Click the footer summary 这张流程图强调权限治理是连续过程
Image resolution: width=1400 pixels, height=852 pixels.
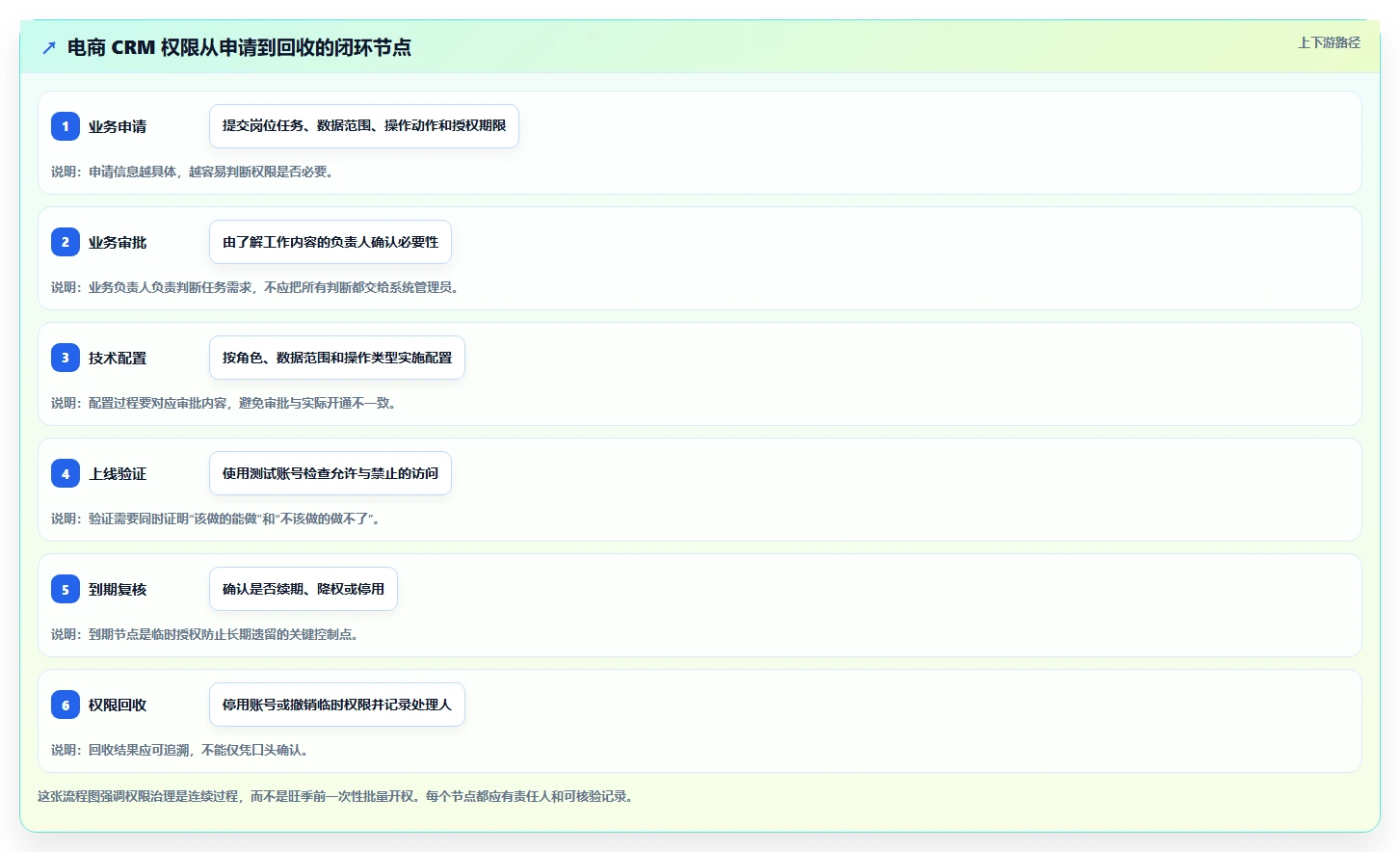(x=335, y=796)
